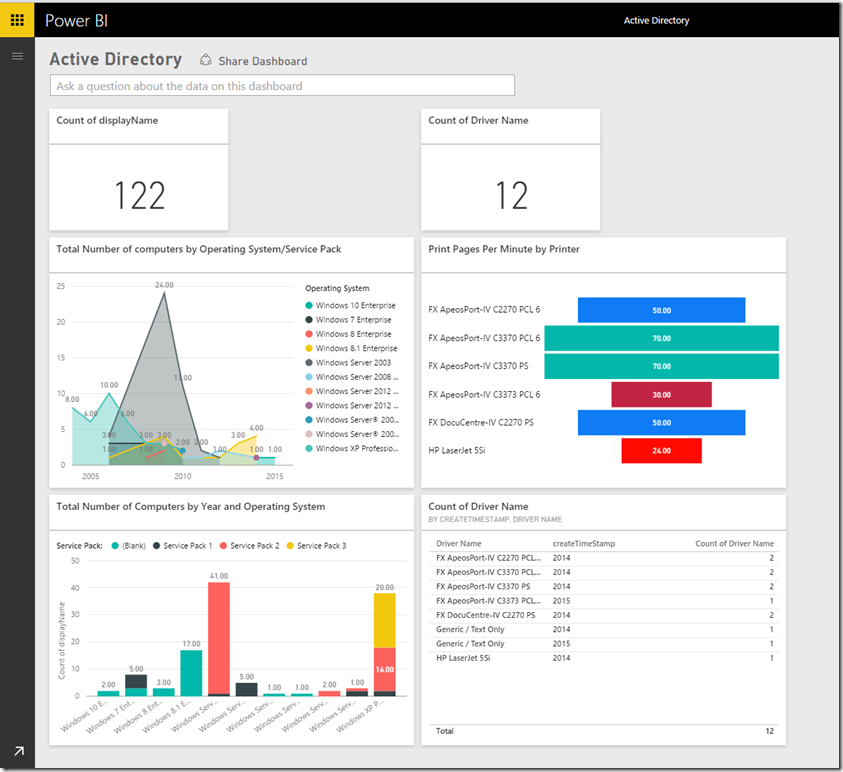This screenshot has height=772, width=843.
Task: Select Windows 10 Enterprise legend marker
Action: tap(309, 305)
